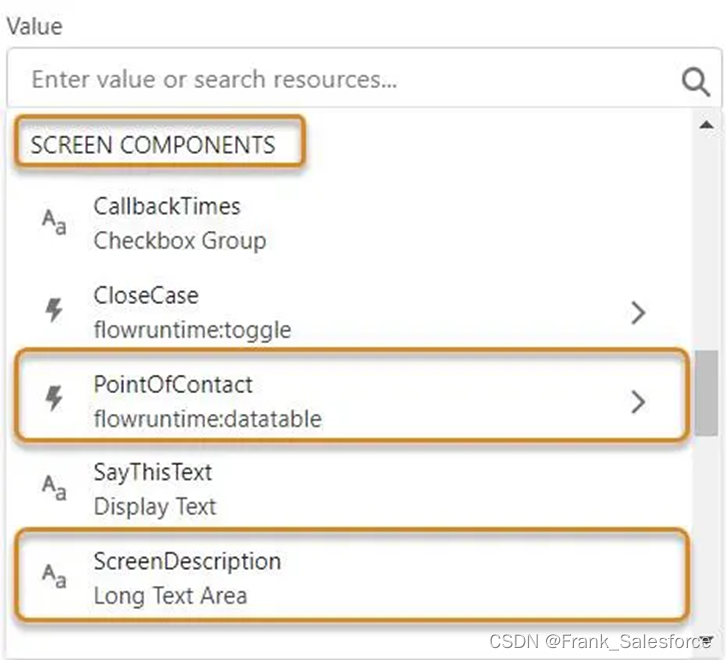This screenshot has height=660, width=726.
Task: Click the Long Text Area type label
Action: tap(170, 596)
